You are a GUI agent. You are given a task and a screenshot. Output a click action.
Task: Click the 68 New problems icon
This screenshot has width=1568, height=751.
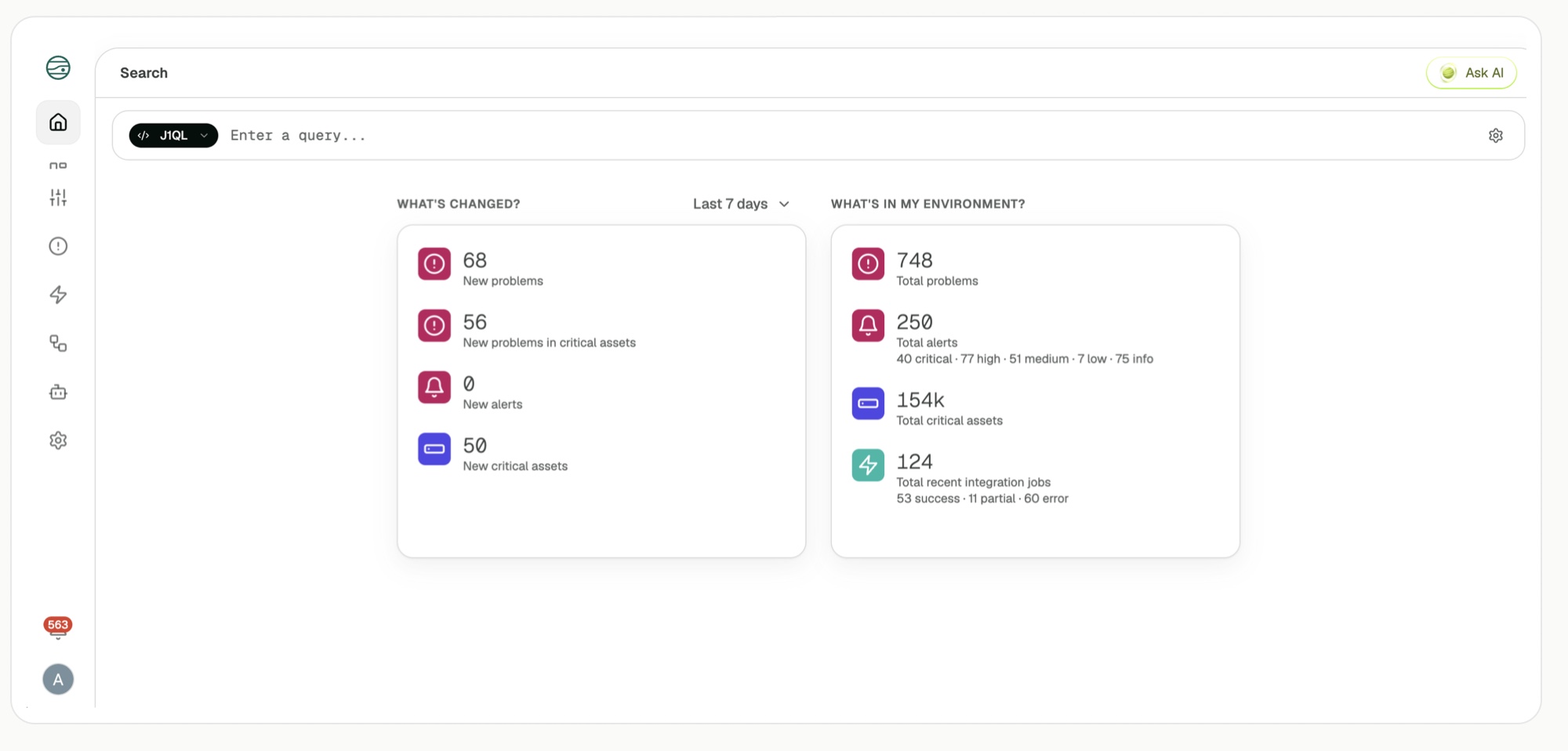pyautogui.click(x=434, y=264)
